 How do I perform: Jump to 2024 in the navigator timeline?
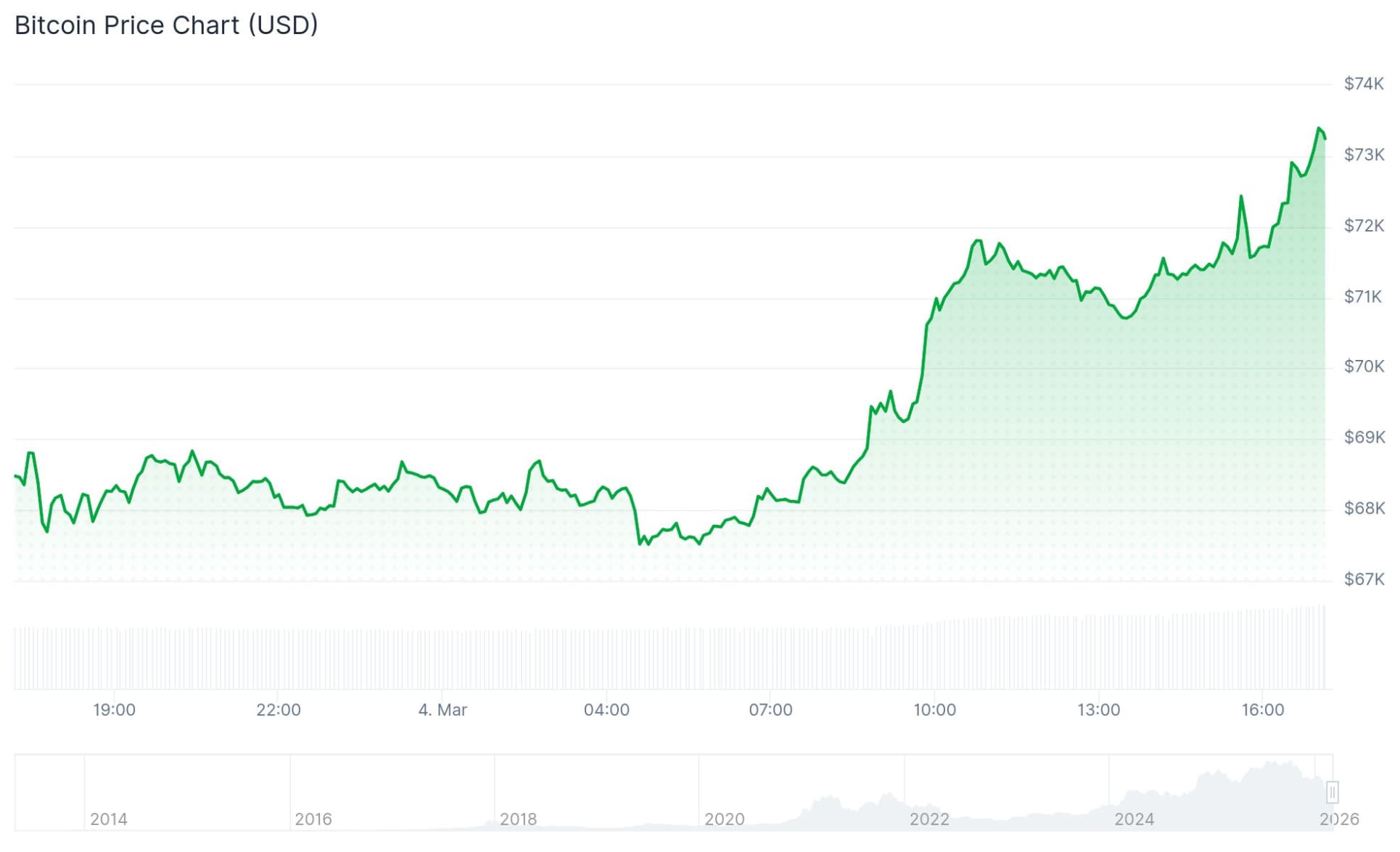[1134, 819]
